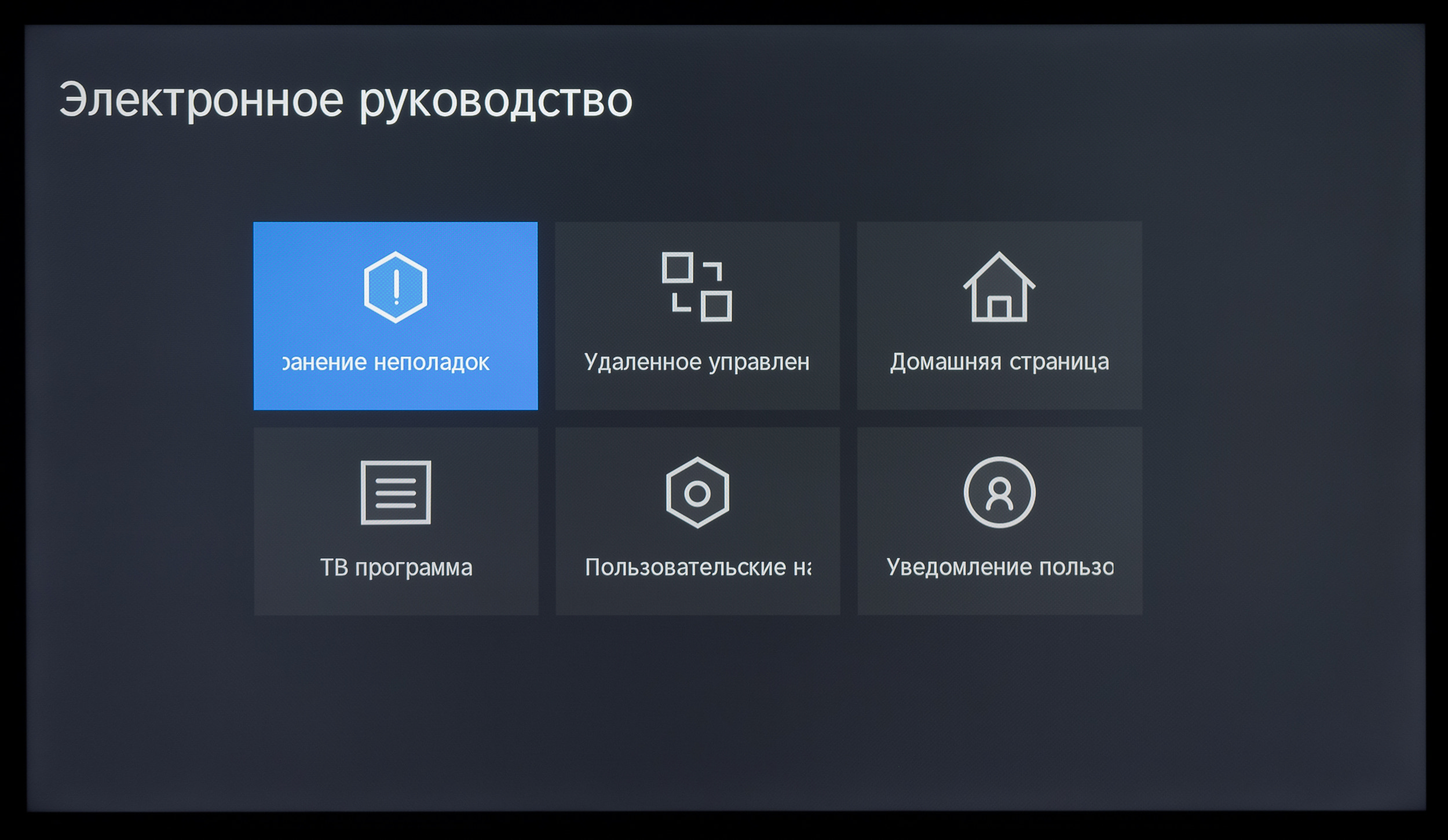The image size is (1448, 840).
Task: Click the door of the house icon
Action: point(999,308)
